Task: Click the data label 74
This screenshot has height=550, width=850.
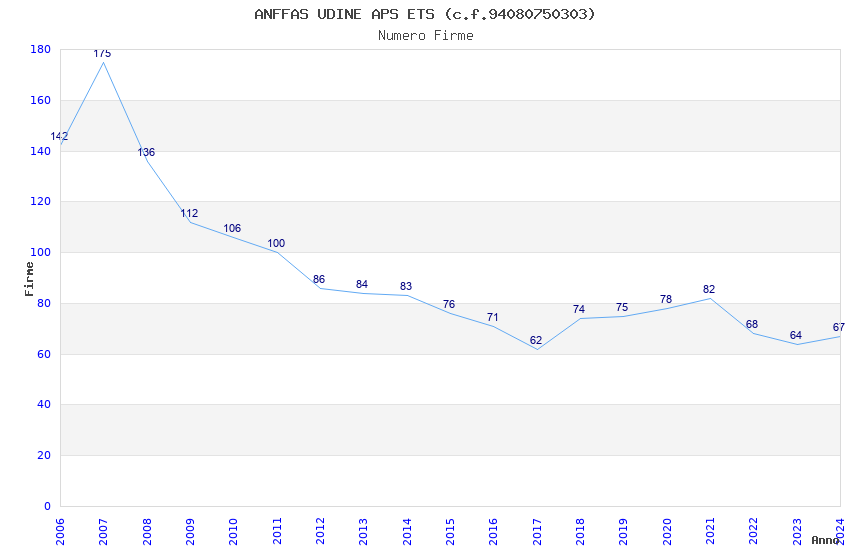Action: [579, 309]
